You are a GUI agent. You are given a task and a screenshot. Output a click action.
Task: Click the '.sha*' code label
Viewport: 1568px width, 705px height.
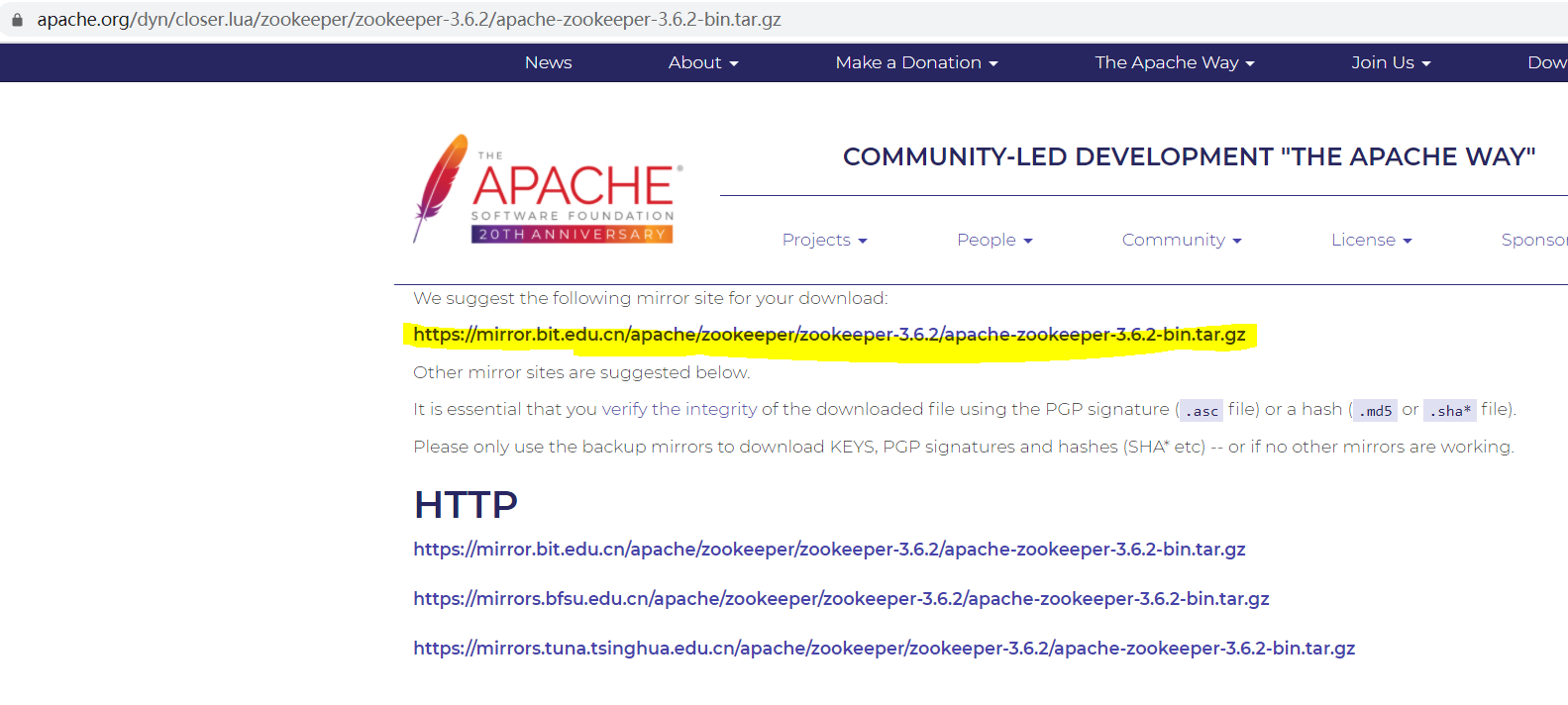[1450, 410]
